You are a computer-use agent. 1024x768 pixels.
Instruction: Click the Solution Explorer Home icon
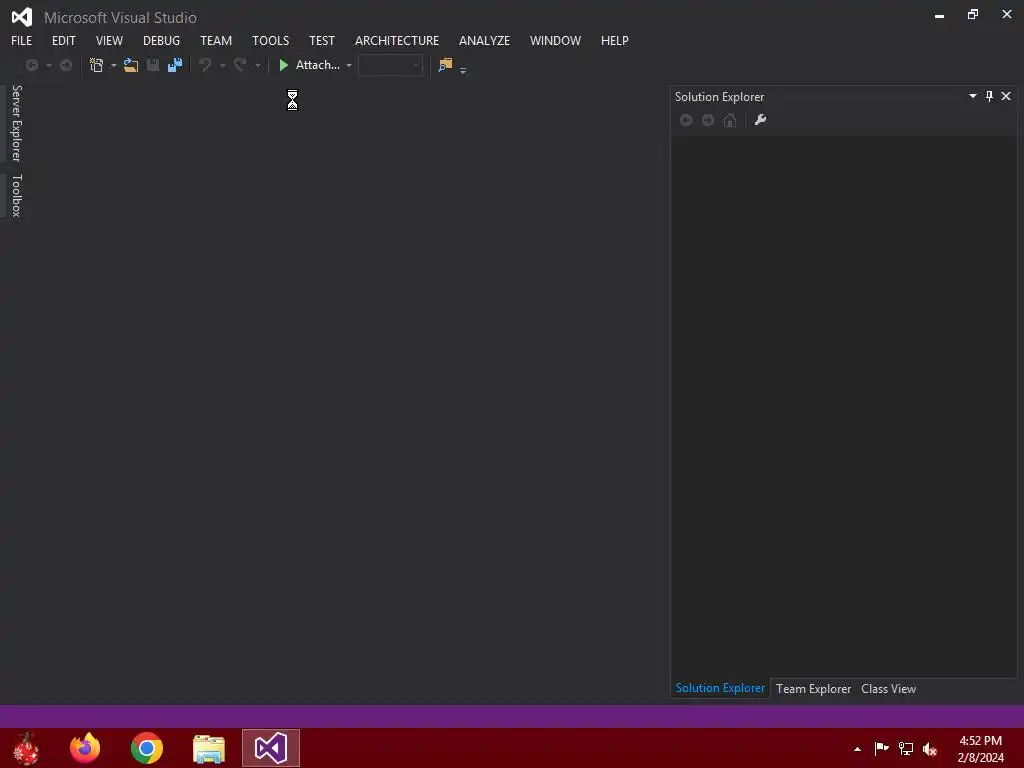730,120
